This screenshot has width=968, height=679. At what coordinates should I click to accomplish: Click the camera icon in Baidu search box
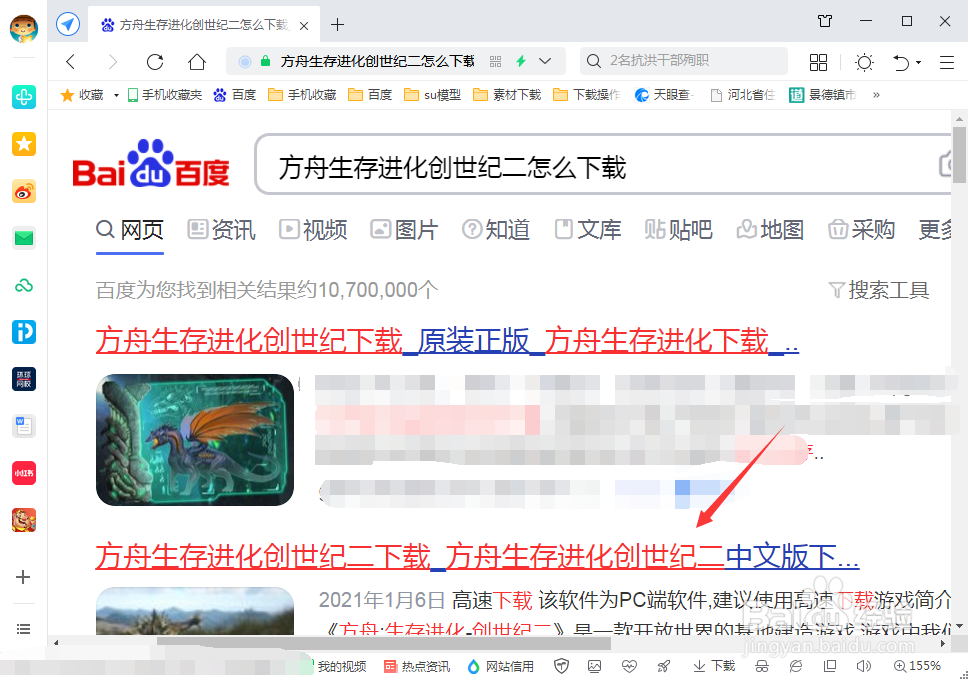point(945,165)
